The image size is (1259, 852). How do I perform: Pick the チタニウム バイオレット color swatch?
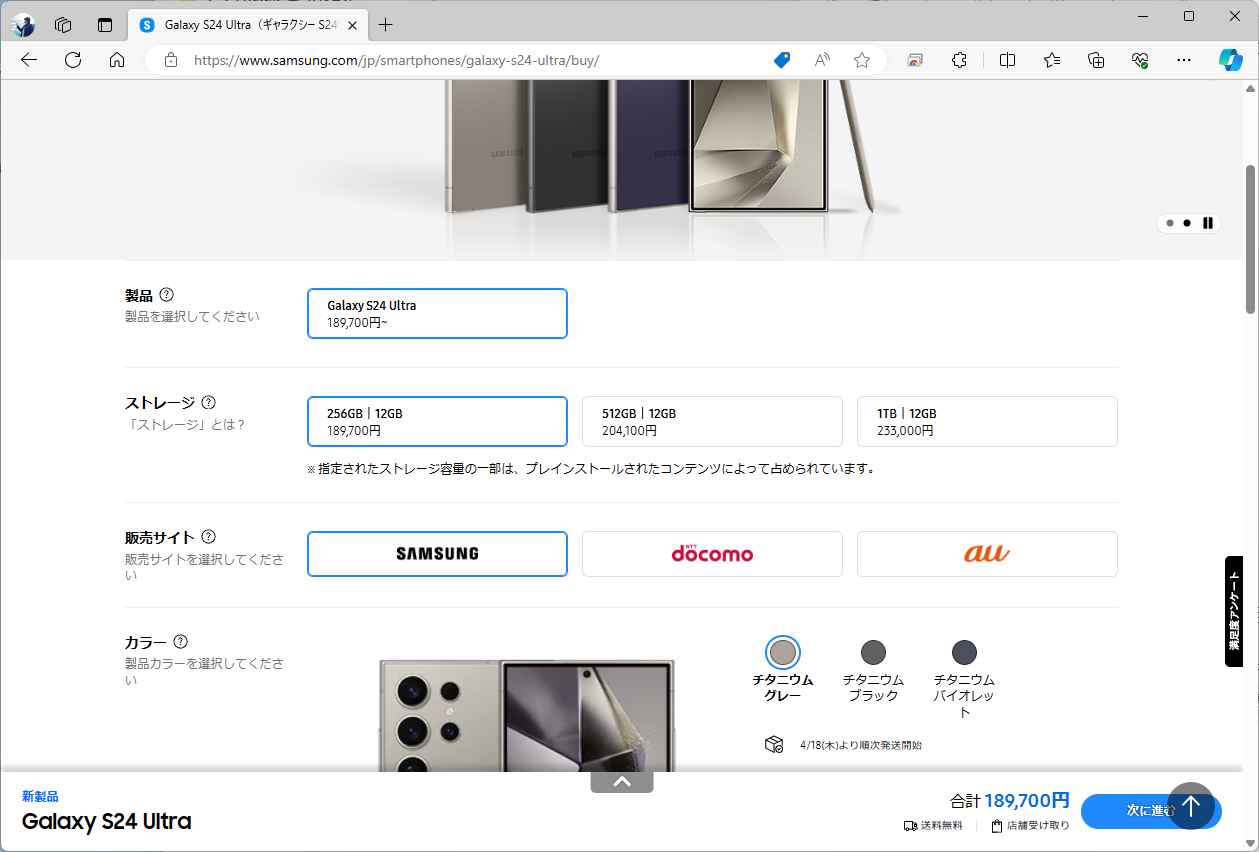pyautogui.click(x=964, y=653)
